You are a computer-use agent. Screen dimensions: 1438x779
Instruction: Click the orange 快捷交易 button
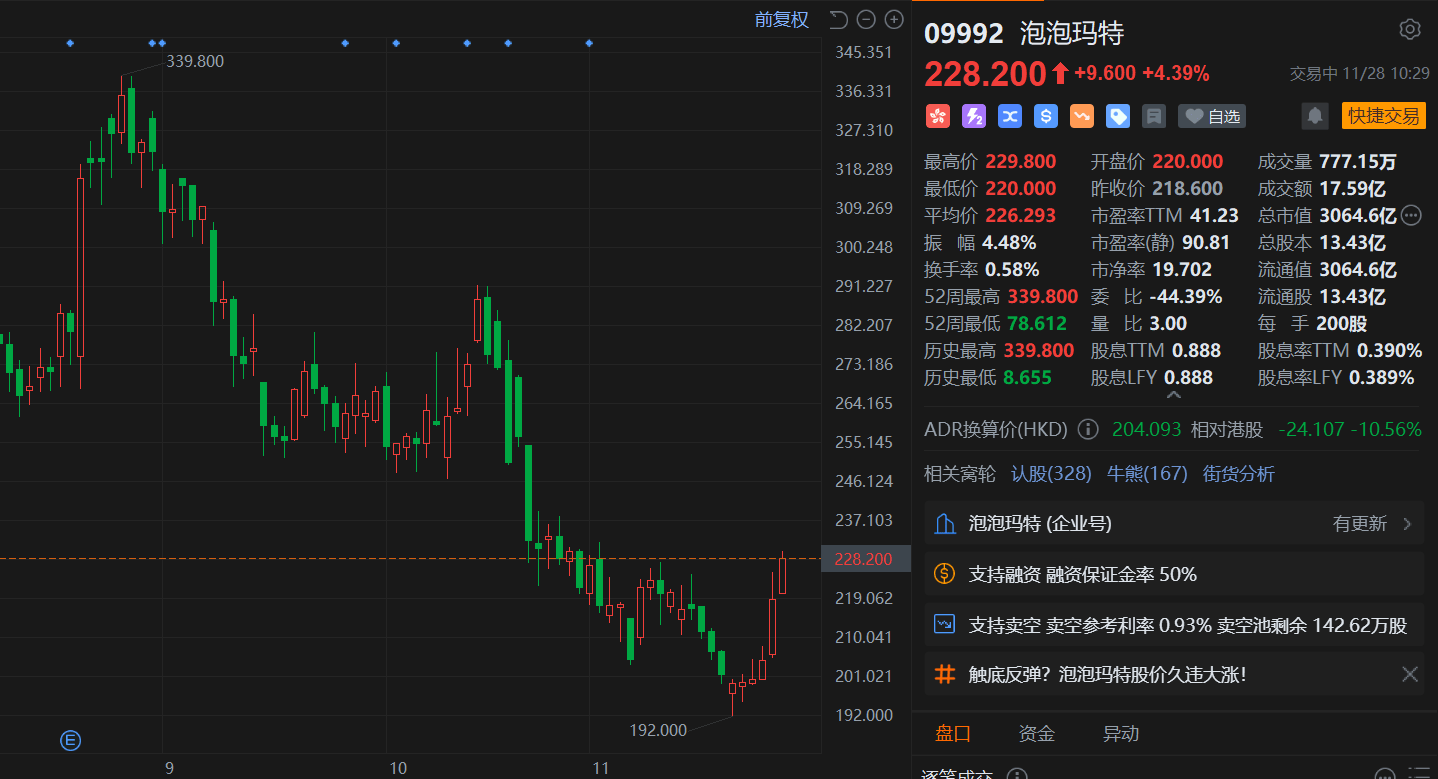pyautogui.click(x=1384, y=116)
